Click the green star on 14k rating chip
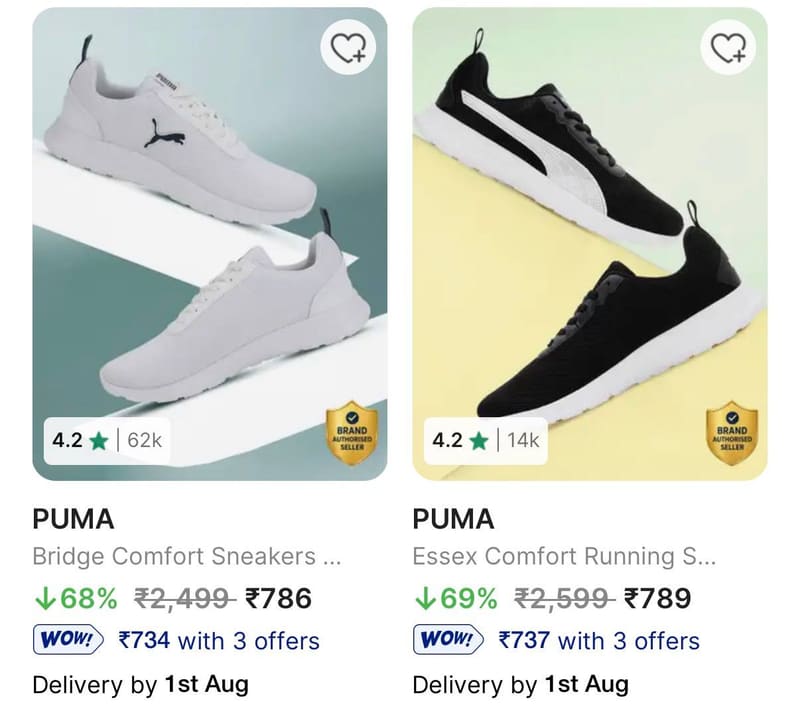This screenshot has width=800, height=715. (479, 440)
